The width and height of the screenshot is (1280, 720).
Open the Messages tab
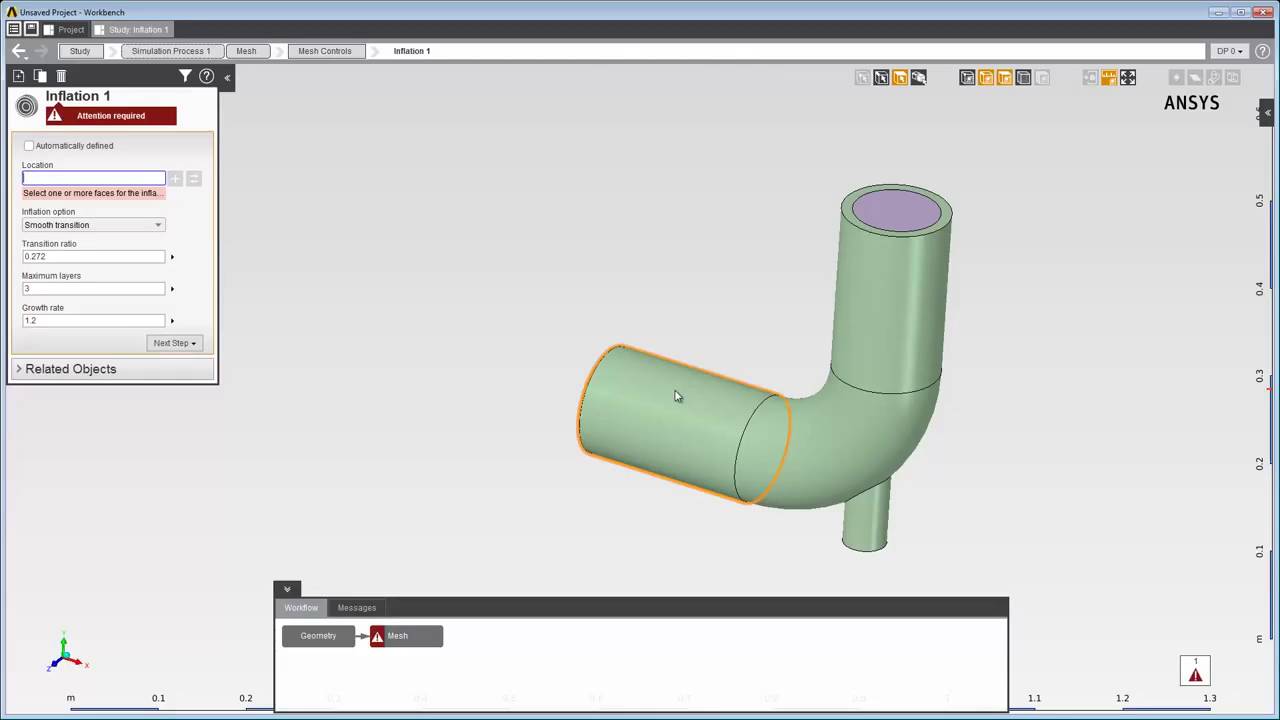(357, 608)
